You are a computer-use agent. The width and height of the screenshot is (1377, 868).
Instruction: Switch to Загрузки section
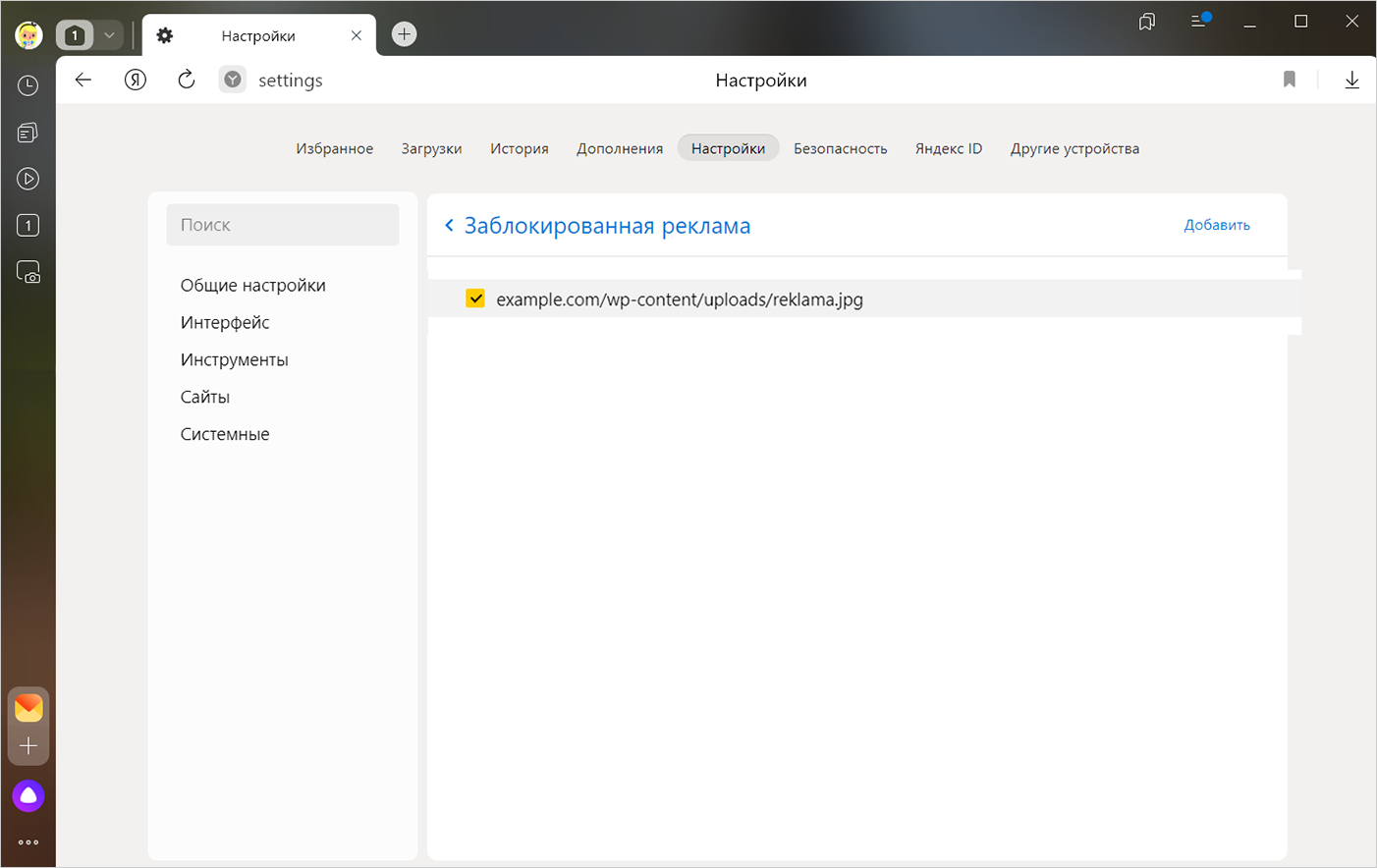431,148
